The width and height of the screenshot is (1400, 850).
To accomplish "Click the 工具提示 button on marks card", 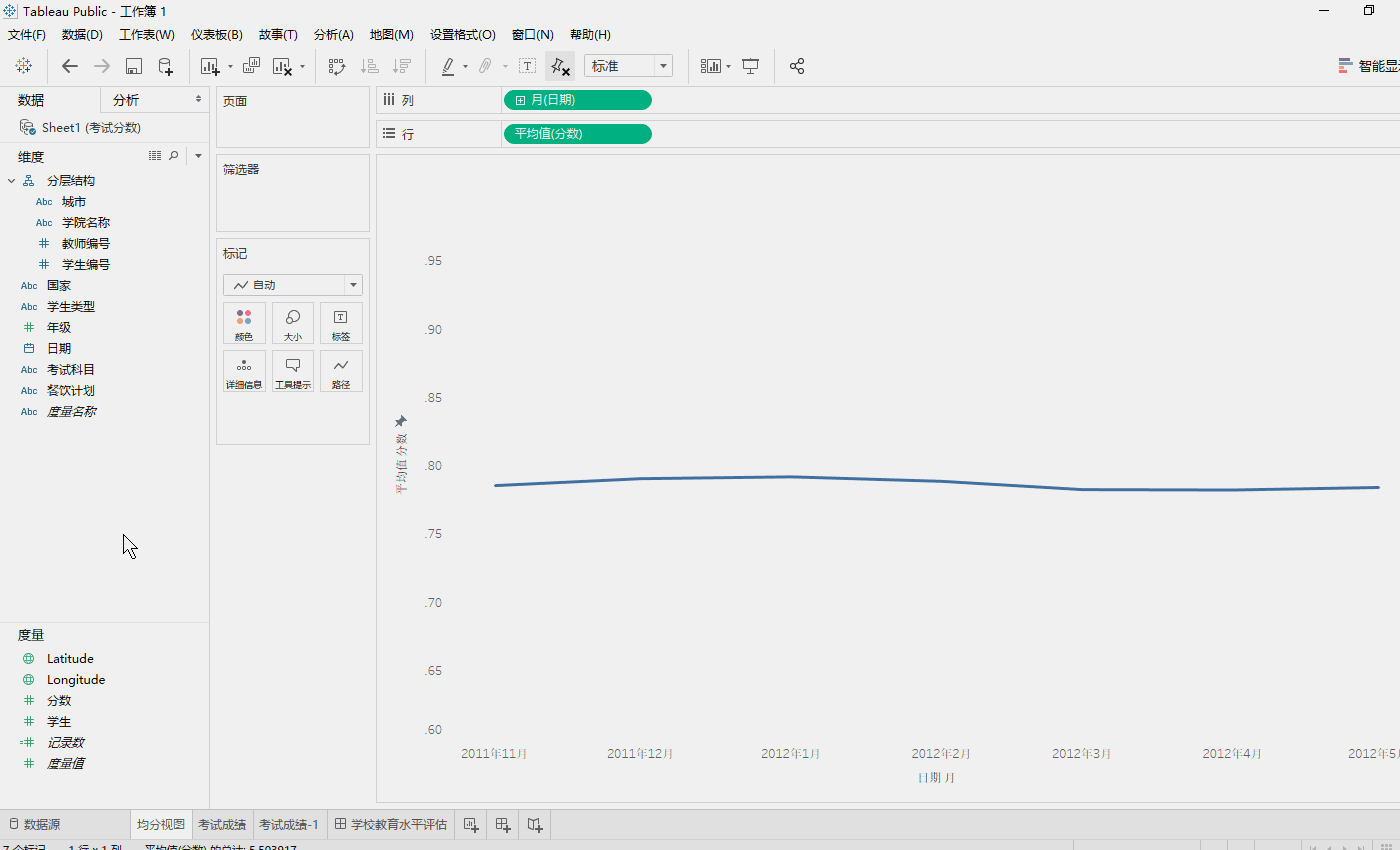I will pyautogui.click(x=293, y=371).
